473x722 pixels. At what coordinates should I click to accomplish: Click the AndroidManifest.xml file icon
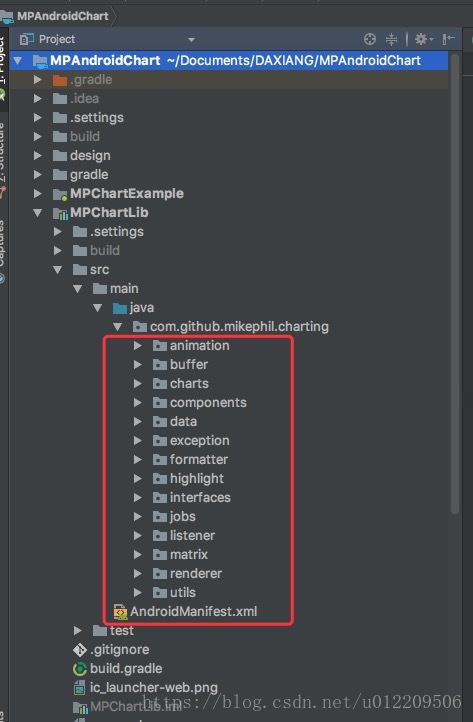[x=120, y=612]
